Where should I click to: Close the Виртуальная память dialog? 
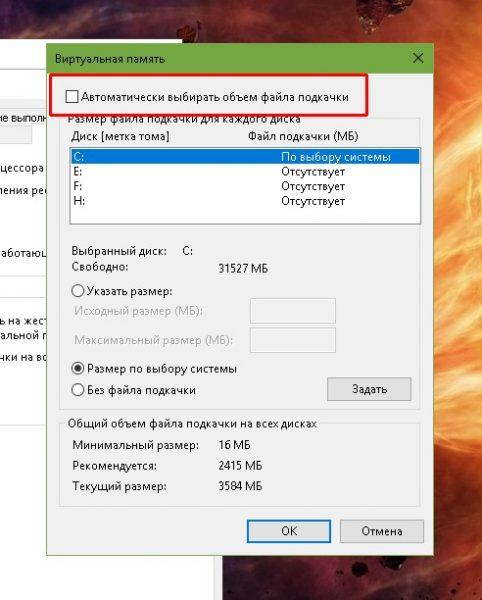point(418,58)
